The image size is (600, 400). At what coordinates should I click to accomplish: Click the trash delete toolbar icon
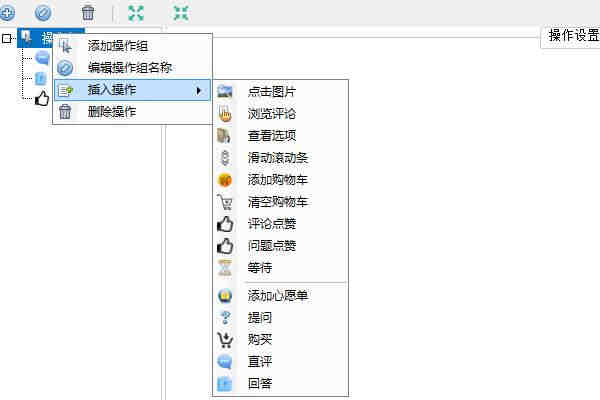[x=88, y=13]
